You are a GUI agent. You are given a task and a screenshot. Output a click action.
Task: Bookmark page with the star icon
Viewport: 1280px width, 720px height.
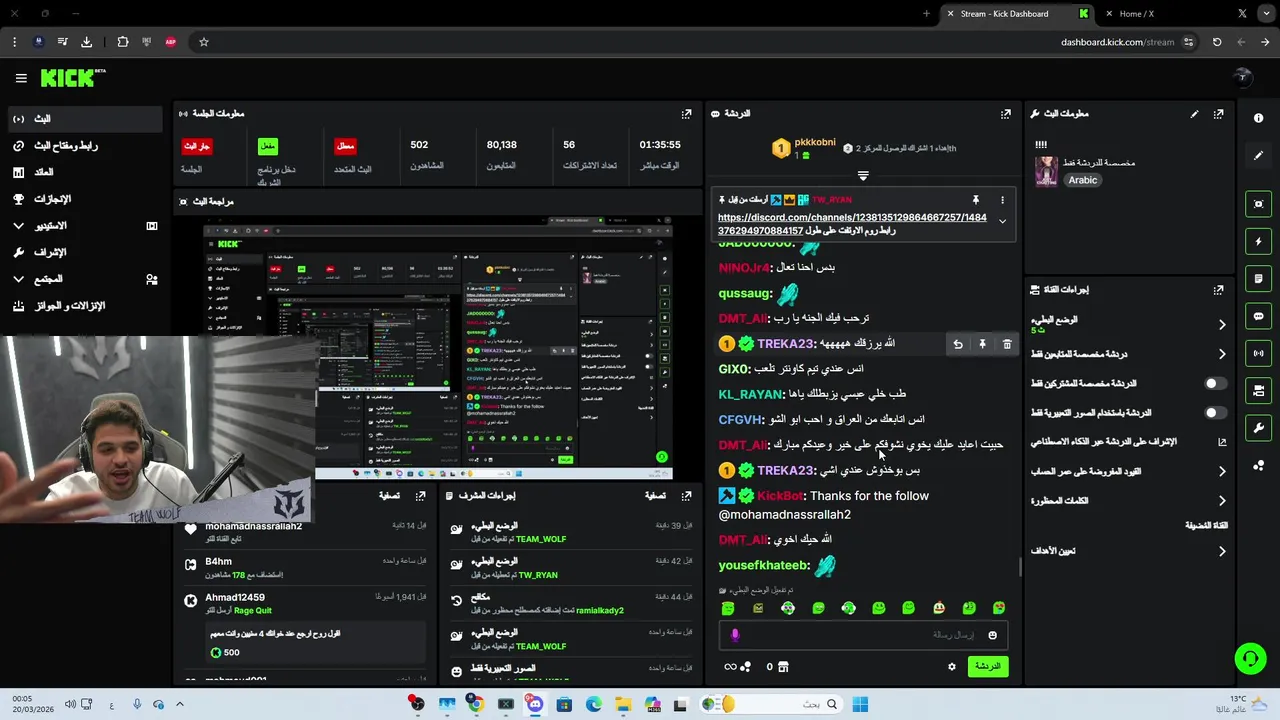coord(204,42)
